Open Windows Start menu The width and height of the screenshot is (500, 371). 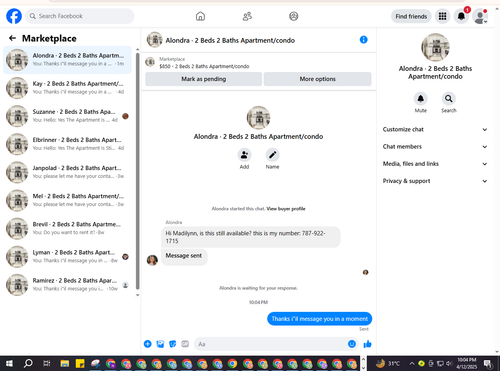click(9, 363)
